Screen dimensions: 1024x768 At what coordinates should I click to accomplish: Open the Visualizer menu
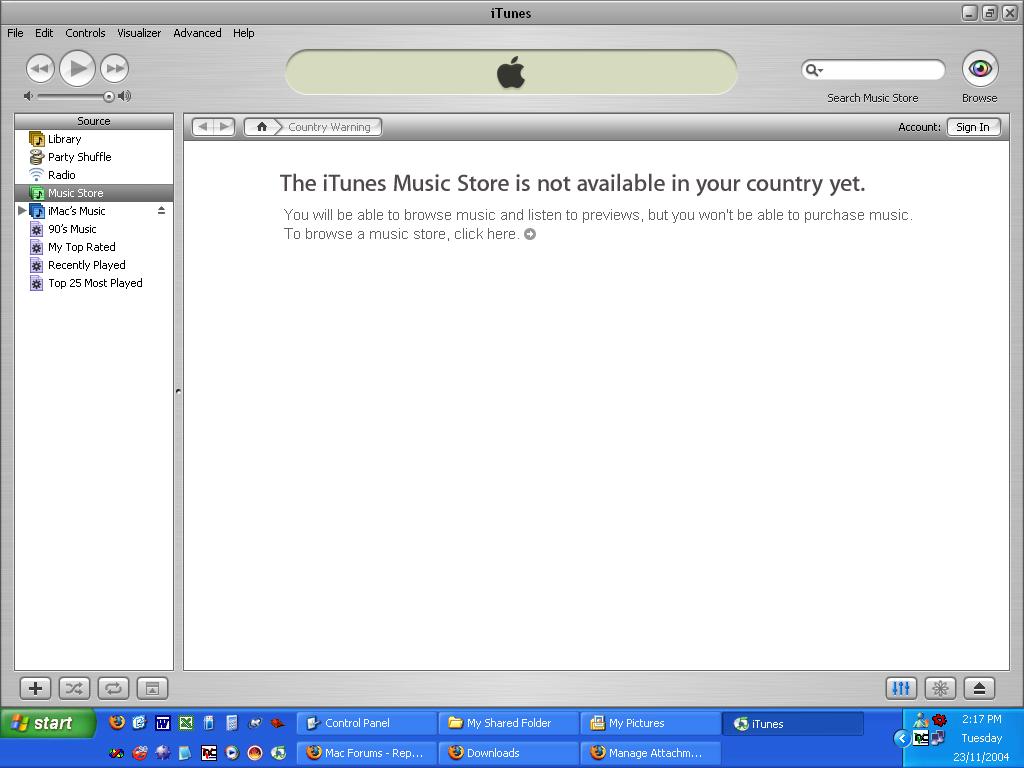pyautogui.click(x=138, y=33)
